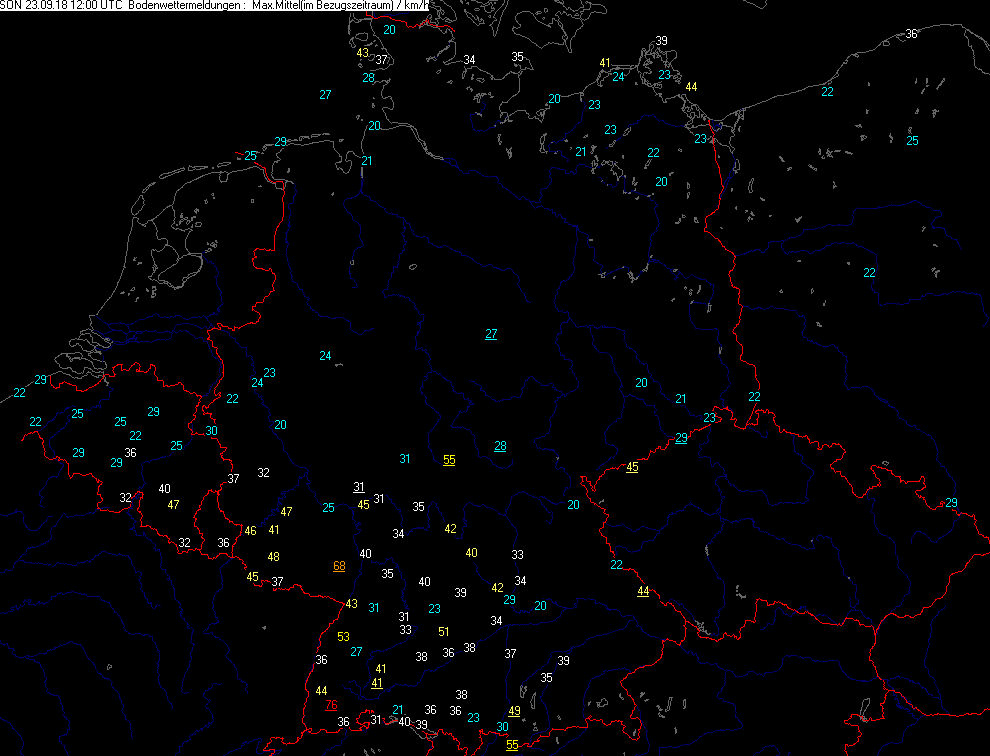Select the underlined cyan 29 near Czech border
The height and width of the screenshot is (756, 990).
(681, 438)
